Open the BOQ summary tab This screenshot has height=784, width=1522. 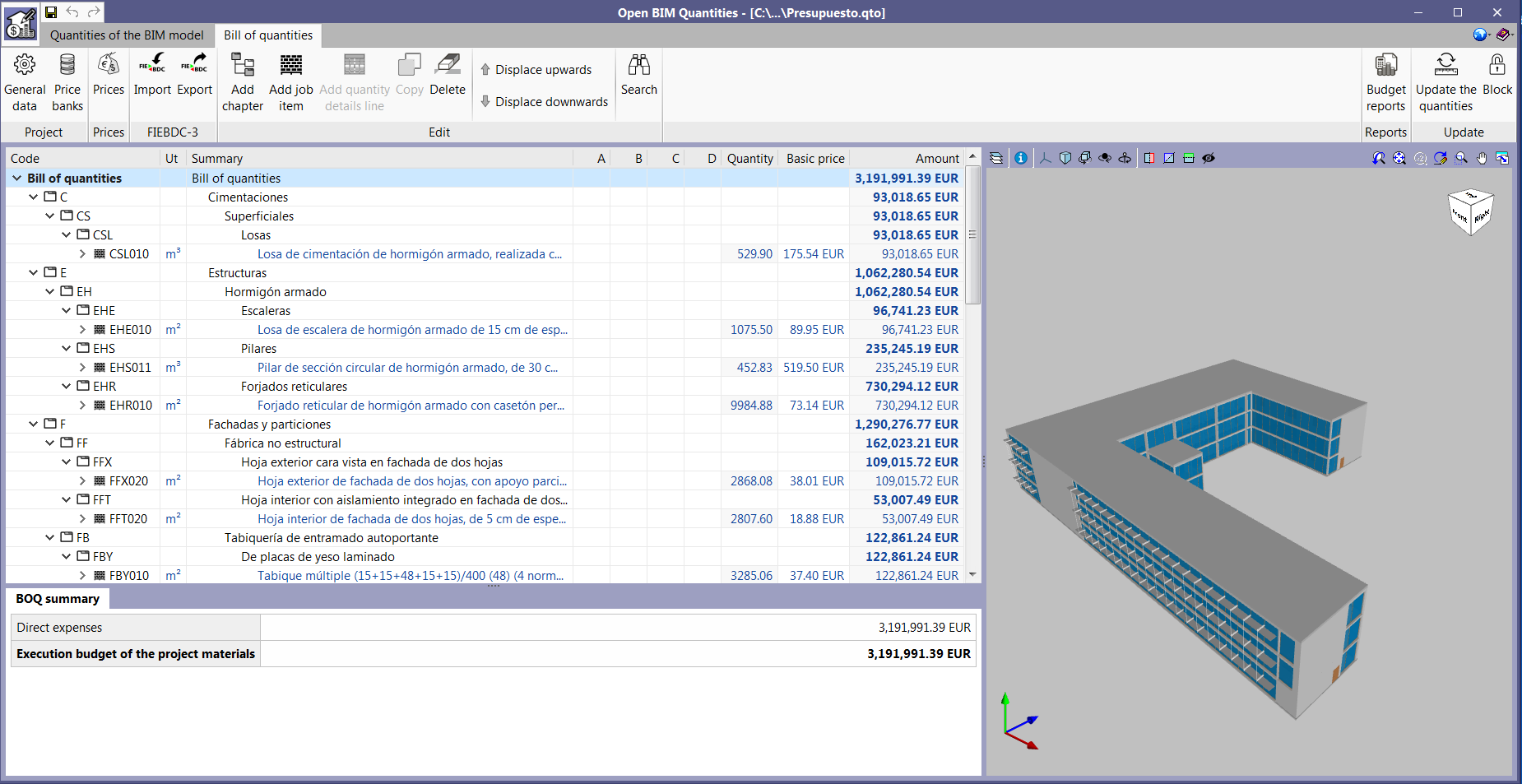coord(58,598)
